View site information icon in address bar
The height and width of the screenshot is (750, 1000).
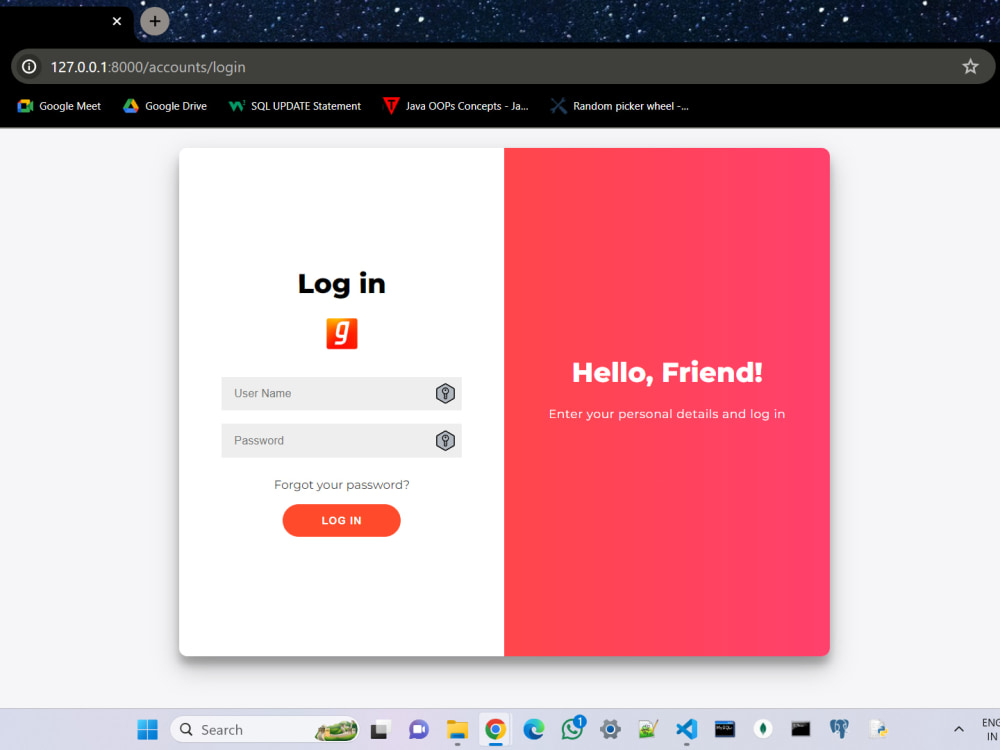click(x=29, y=66)
